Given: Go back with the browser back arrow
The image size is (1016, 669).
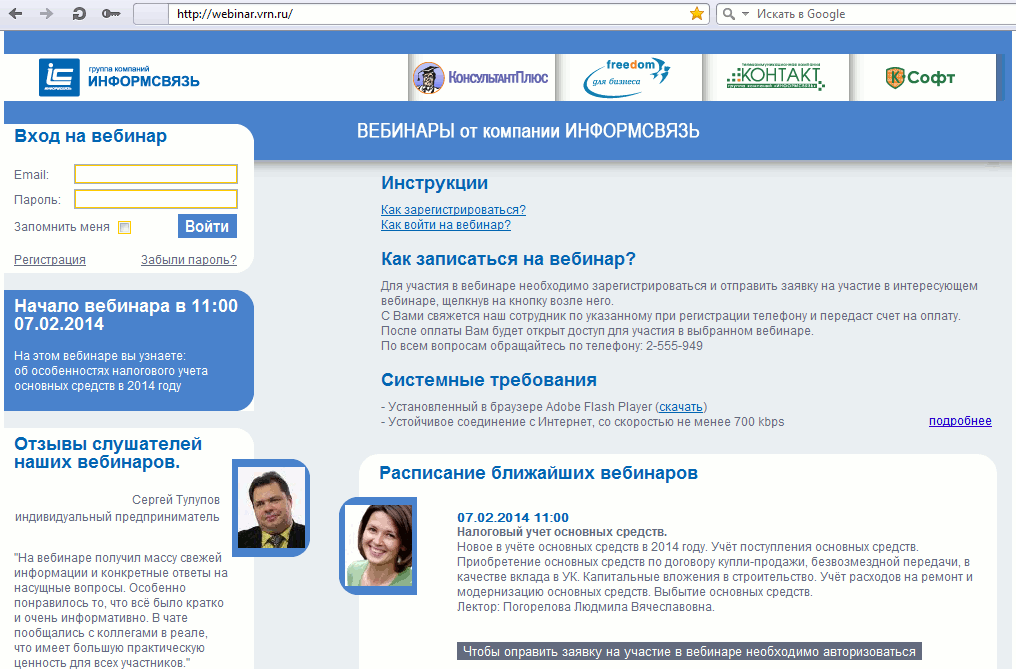Looking at the screenshot, I should (x=16, y=14).
